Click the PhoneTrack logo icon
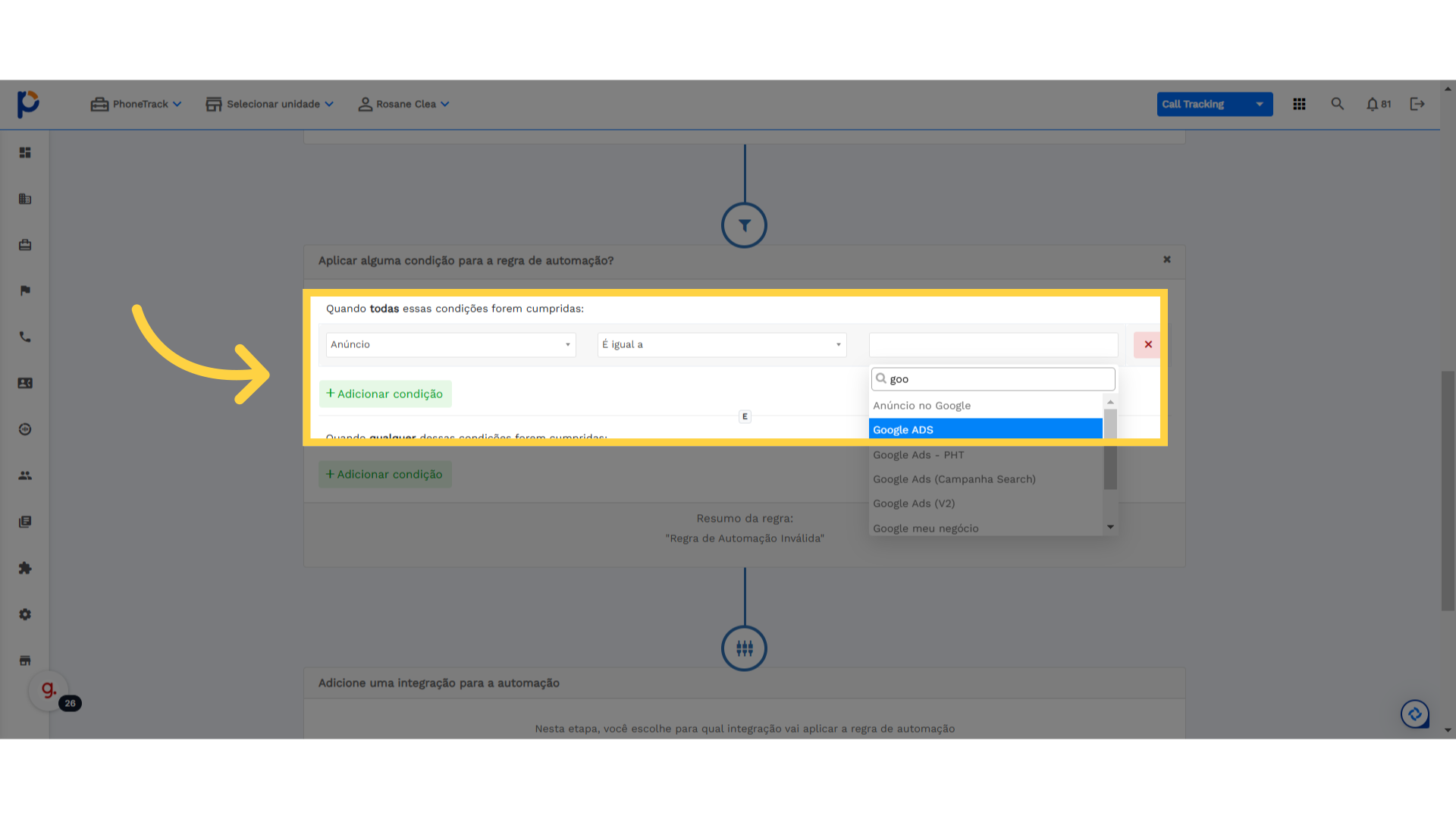1456x819 pixels. pyautogui.click(x=28, y=104)
